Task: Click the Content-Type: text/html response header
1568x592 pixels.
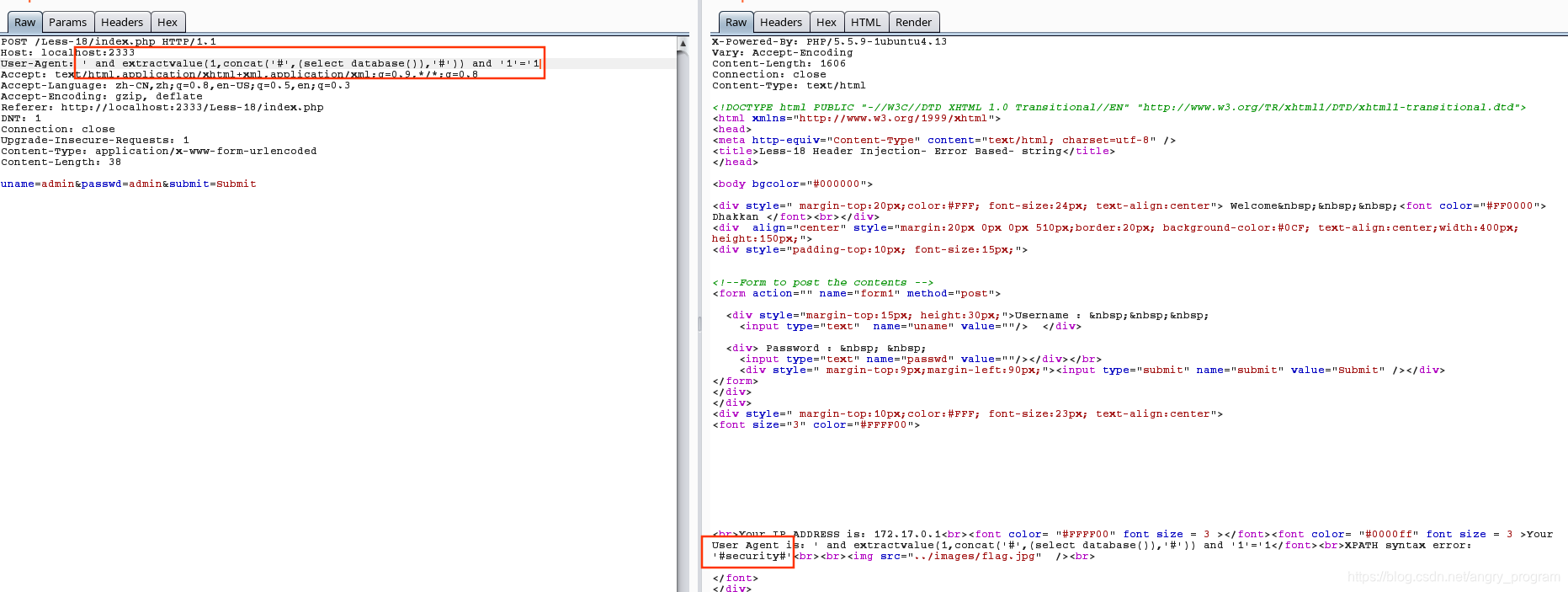Action: pos(789,85)
